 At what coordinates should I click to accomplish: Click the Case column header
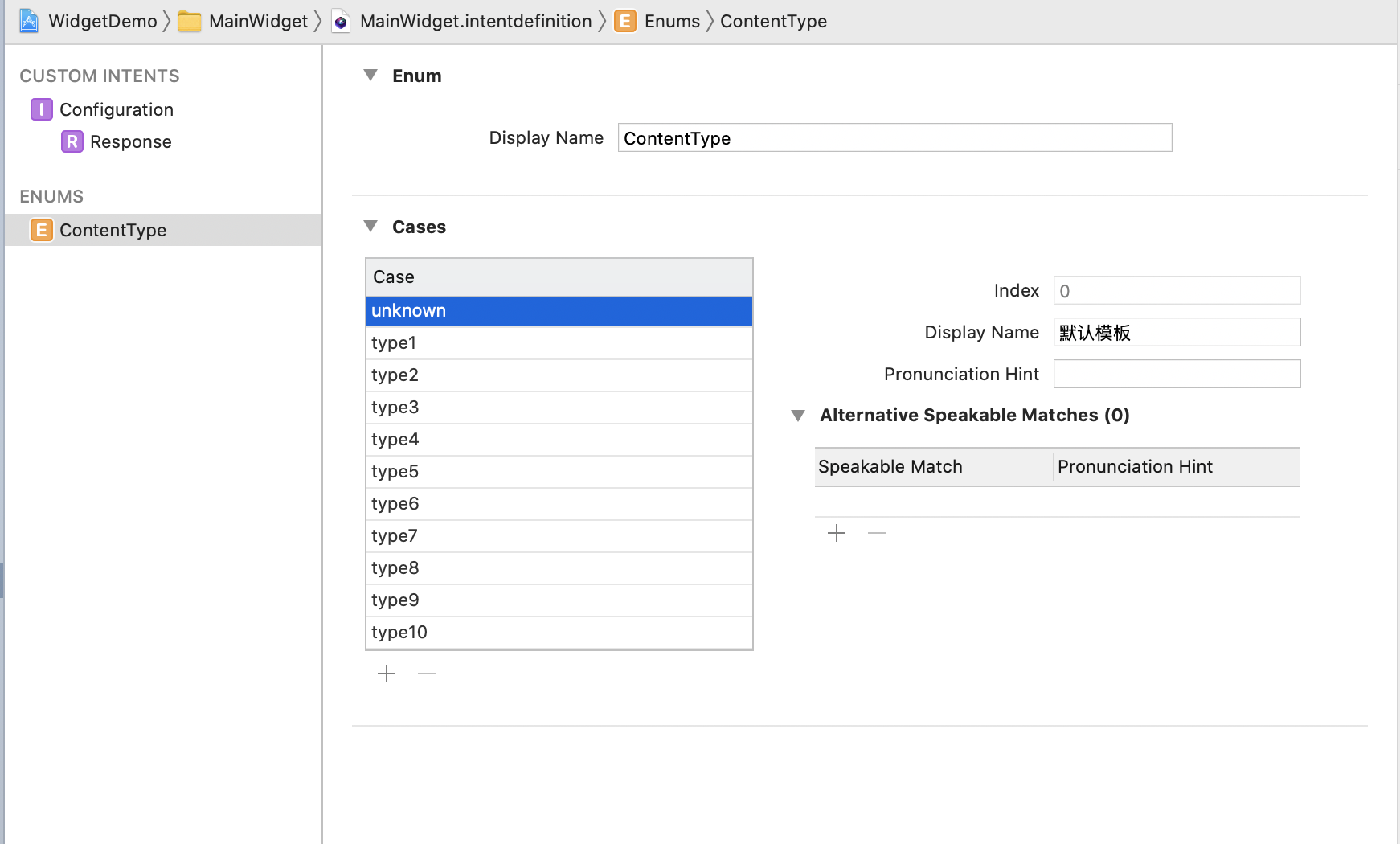click(559, 277)
